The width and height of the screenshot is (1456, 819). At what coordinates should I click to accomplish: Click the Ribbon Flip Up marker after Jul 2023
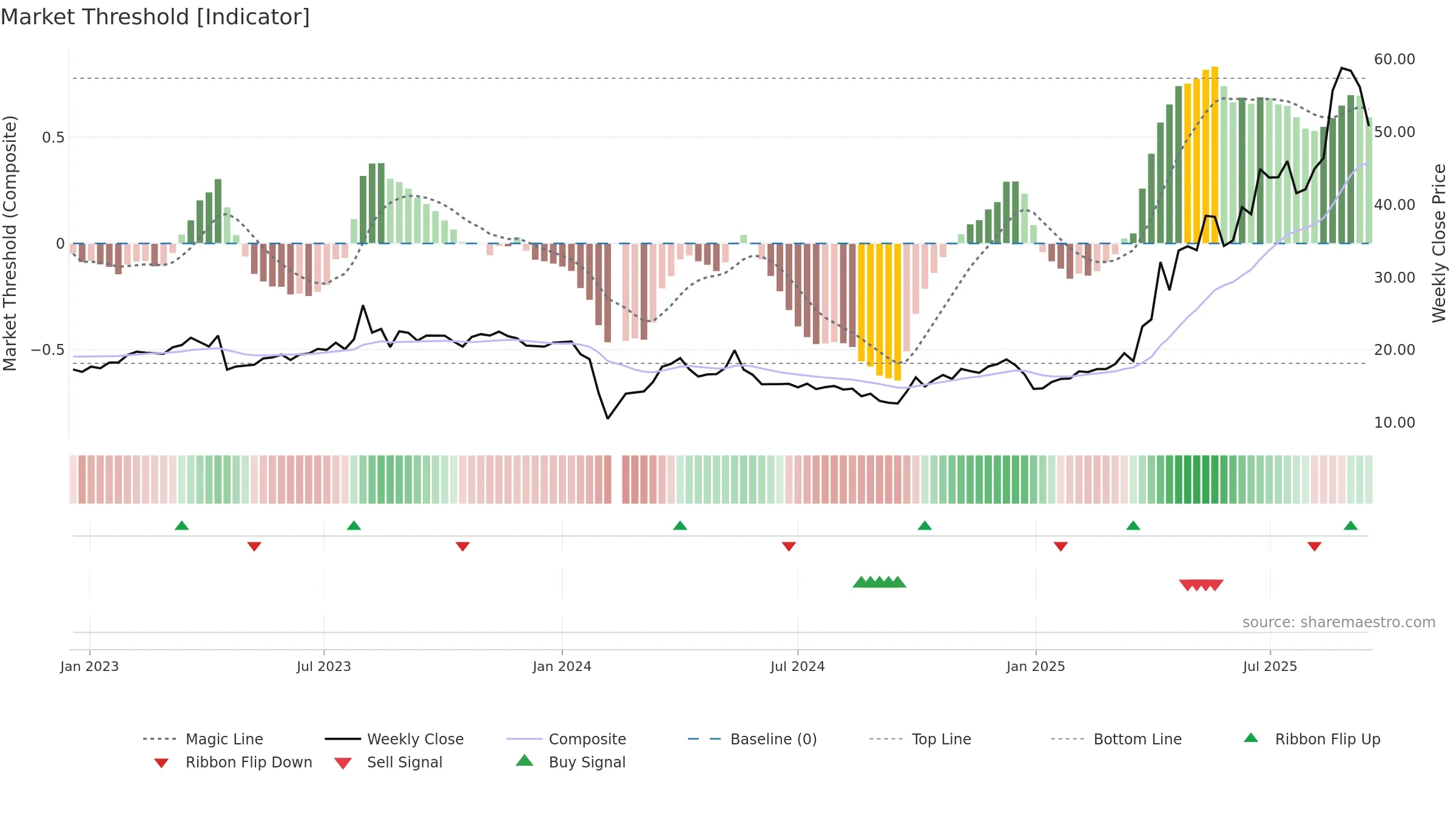click(x=354, y=525)
